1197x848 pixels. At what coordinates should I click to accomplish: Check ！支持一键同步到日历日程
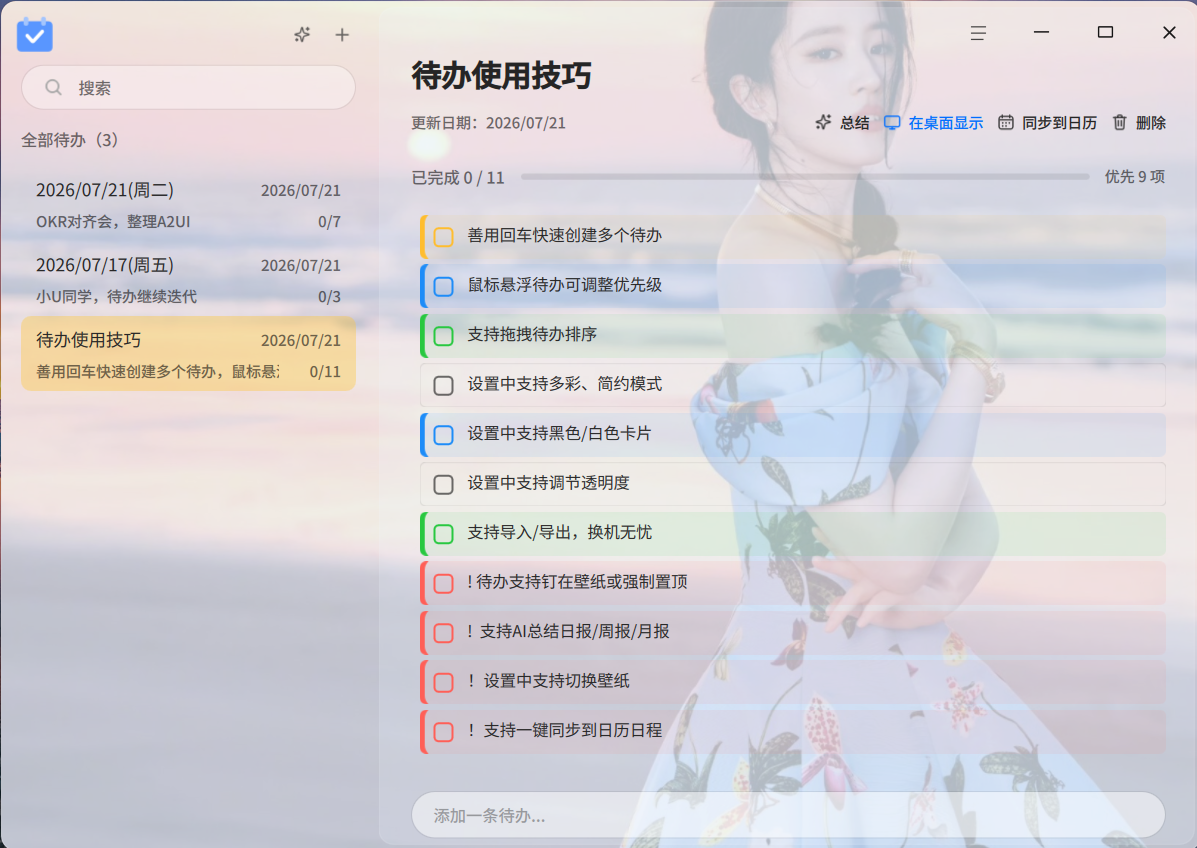click(x=444, y=732)
